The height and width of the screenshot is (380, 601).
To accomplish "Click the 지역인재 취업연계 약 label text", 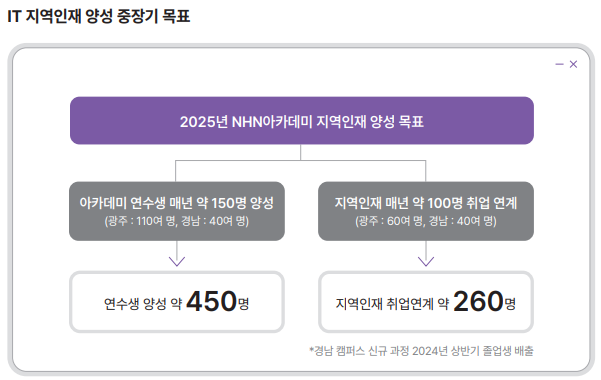I will (392, 304).
